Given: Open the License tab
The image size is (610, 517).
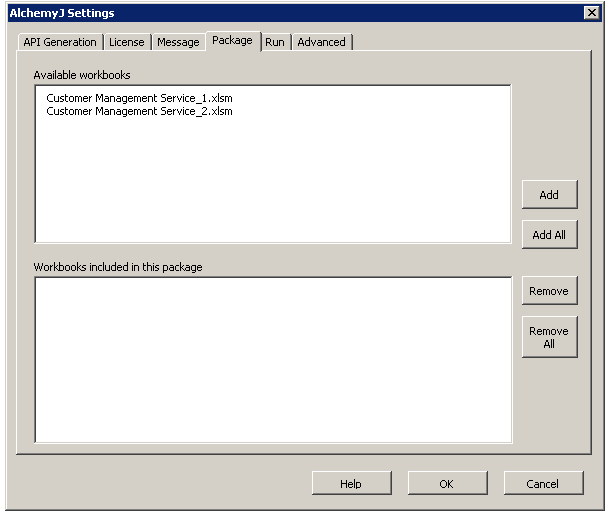Looking at the screenshot, I should [127, 42].
